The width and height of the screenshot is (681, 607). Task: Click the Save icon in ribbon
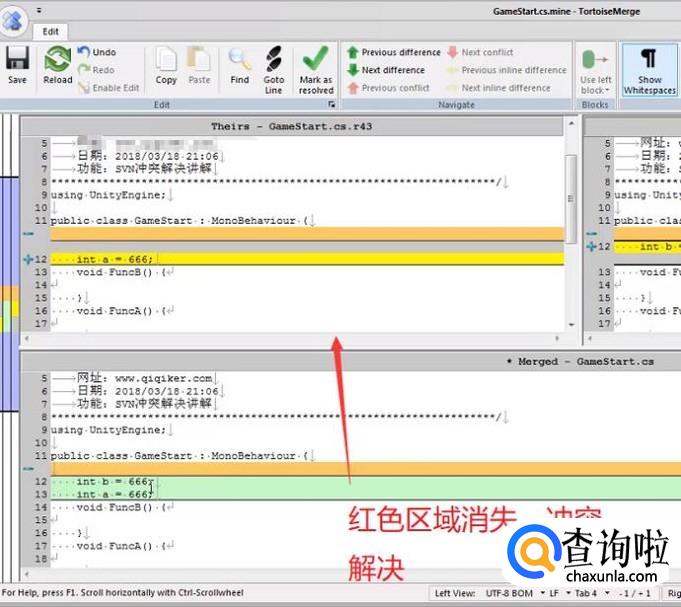point(17,65)
